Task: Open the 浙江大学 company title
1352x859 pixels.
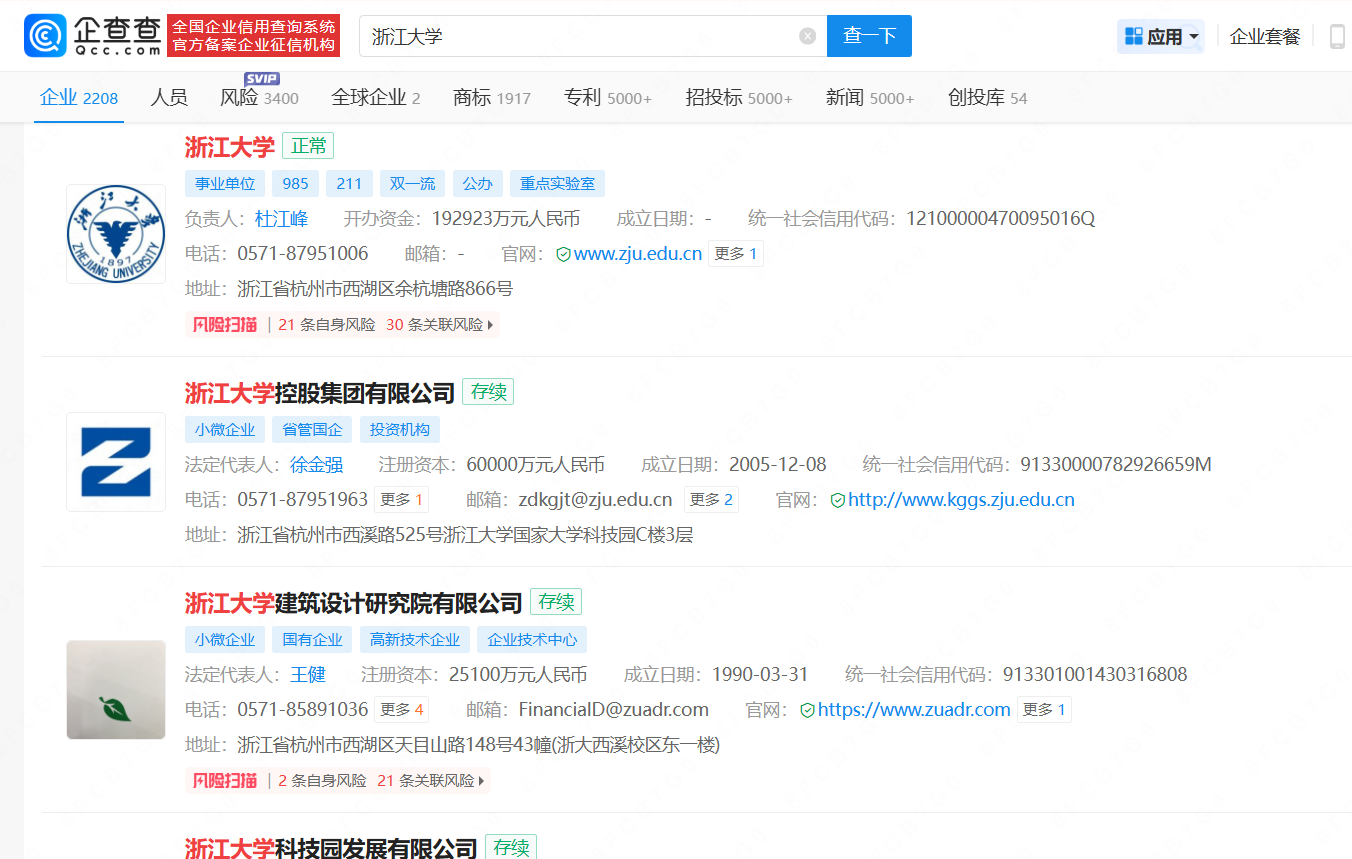Action: click(x=230, y=147)
